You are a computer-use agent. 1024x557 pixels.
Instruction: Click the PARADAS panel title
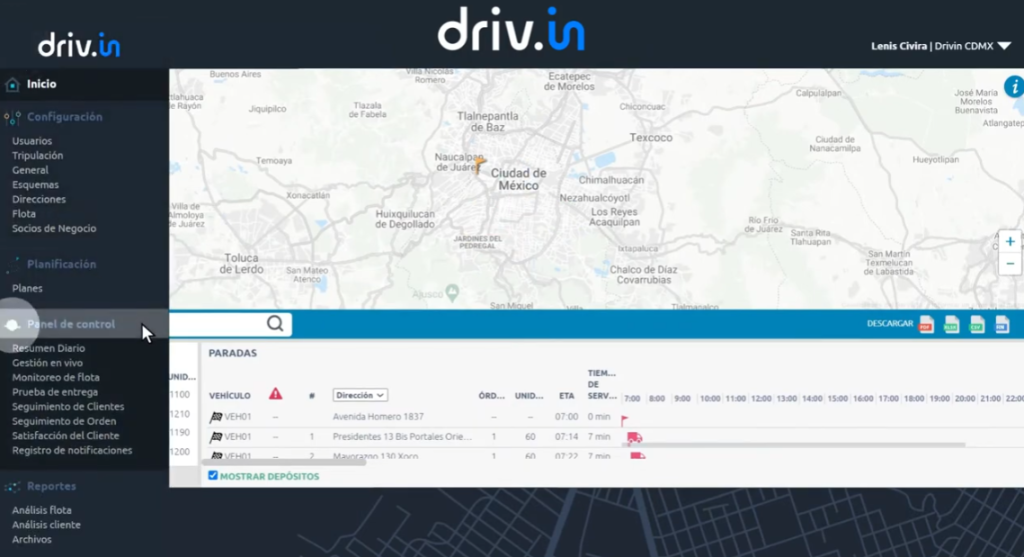tap(232, 353)
